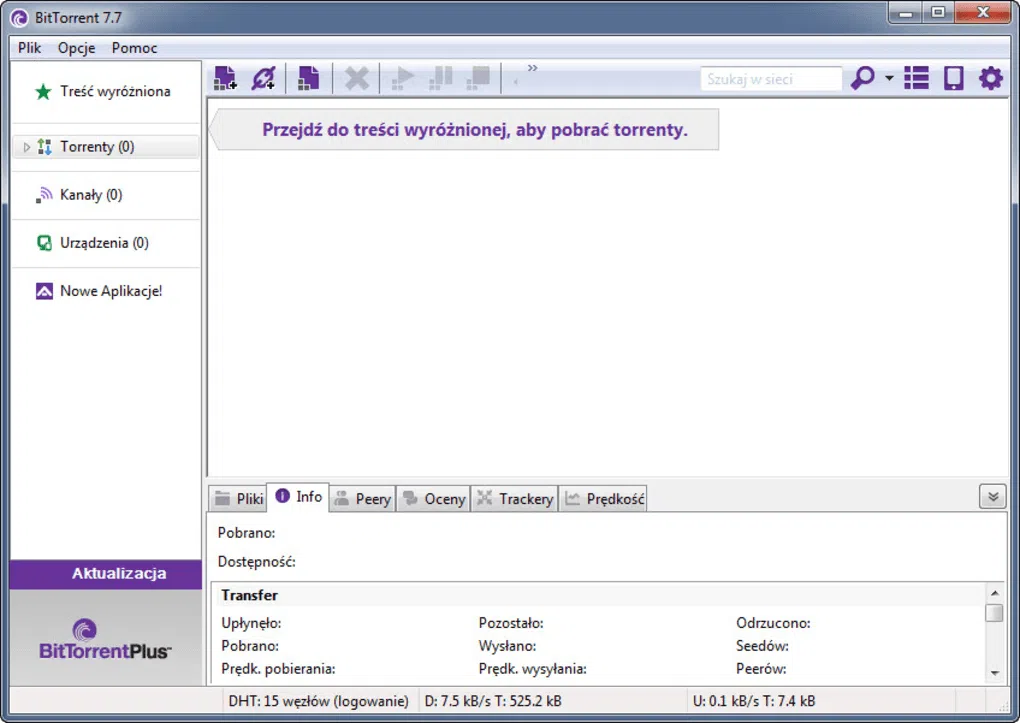Remove selected torrent with the X icon
Image resolution: width=1020 pixels, height=723 pixels.
356,77
